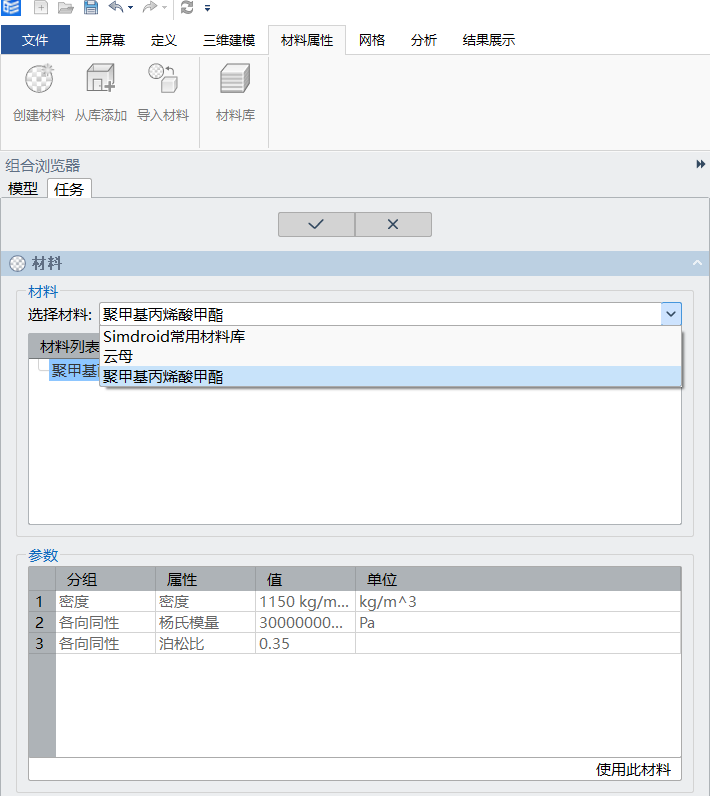Open redo history dropdown arrow
Viewport: 710px width, 796px height.
[x=164, y=8]
